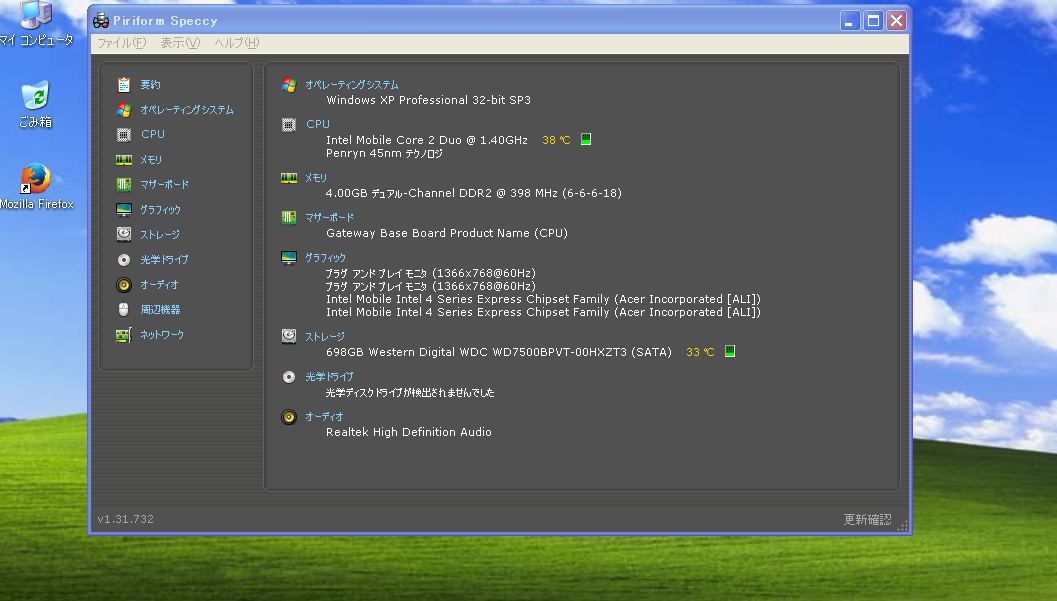Click the graphics monitor icon in the summary panel
This screenshot has height=601, width=1057.
tap(289, 258)
